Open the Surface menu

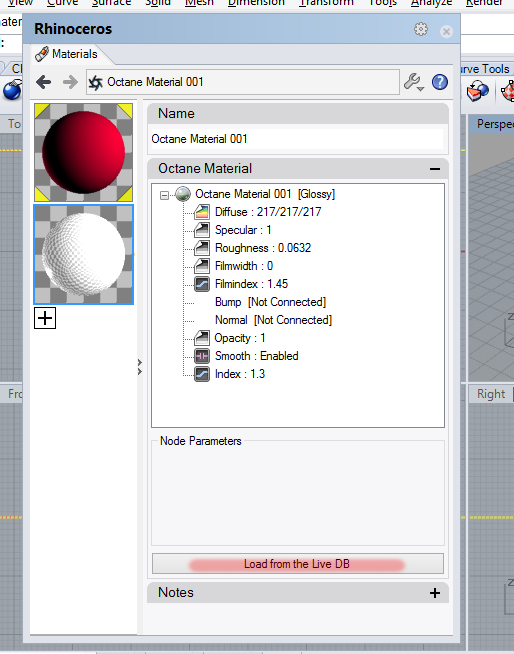(x=111, y=3)
